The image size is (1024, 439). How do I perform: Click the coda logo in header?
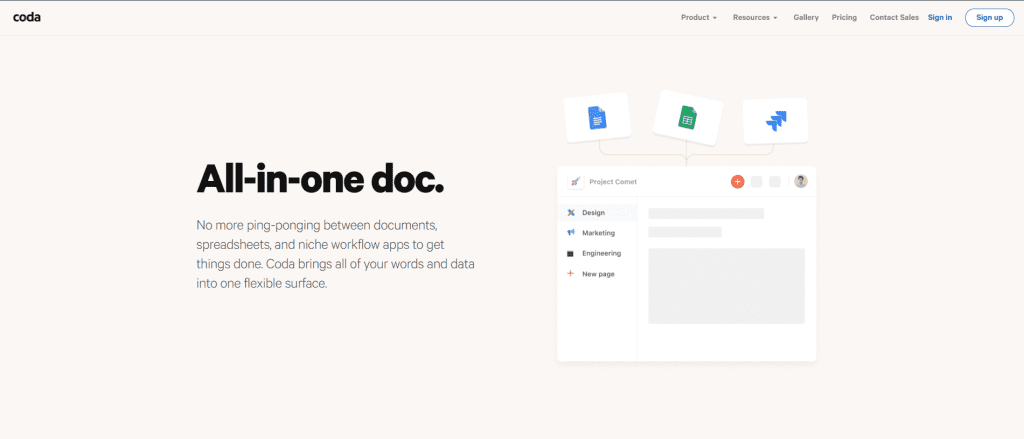pyautogui.click(x=27, y=18)
